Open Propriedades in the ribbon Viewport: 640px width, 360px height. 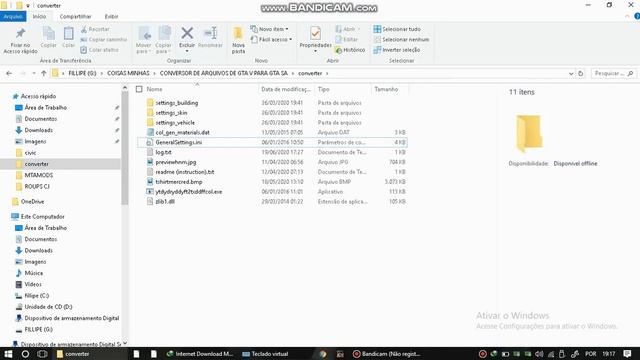click(315, 38)
